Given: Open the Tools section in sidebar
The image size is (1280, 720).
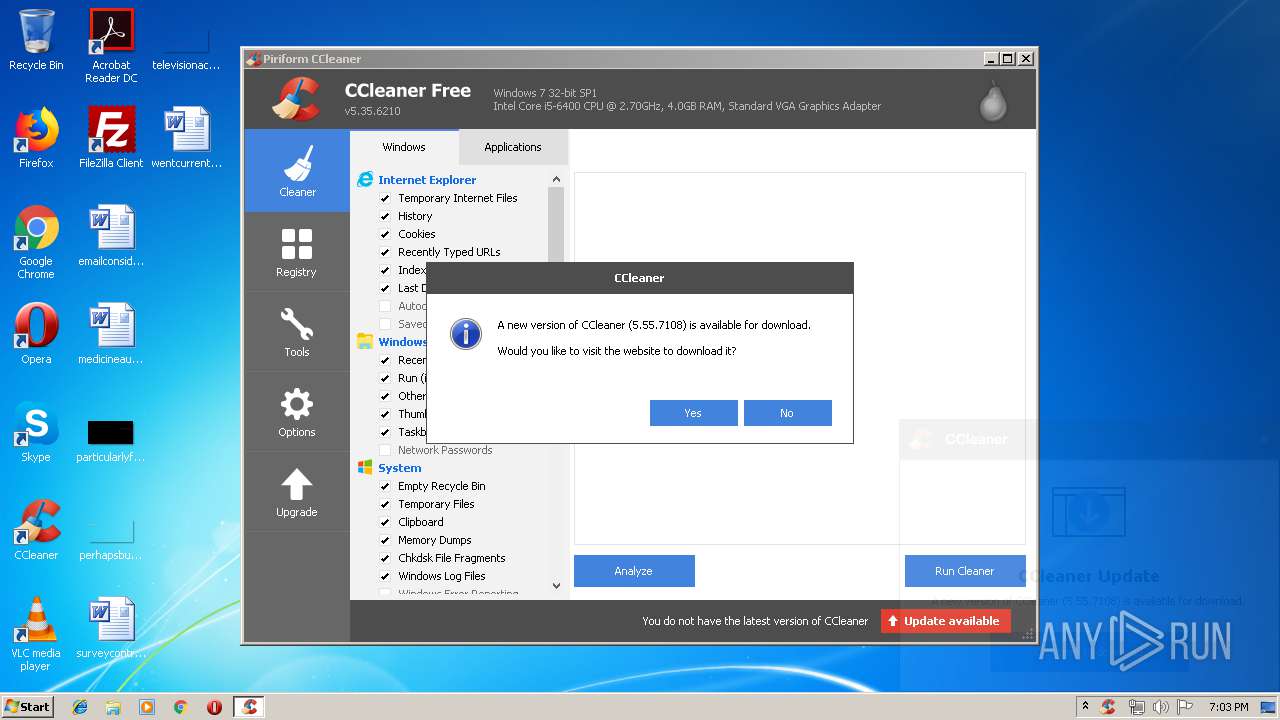Looking at the screenshot, I should tap(297, 331).
